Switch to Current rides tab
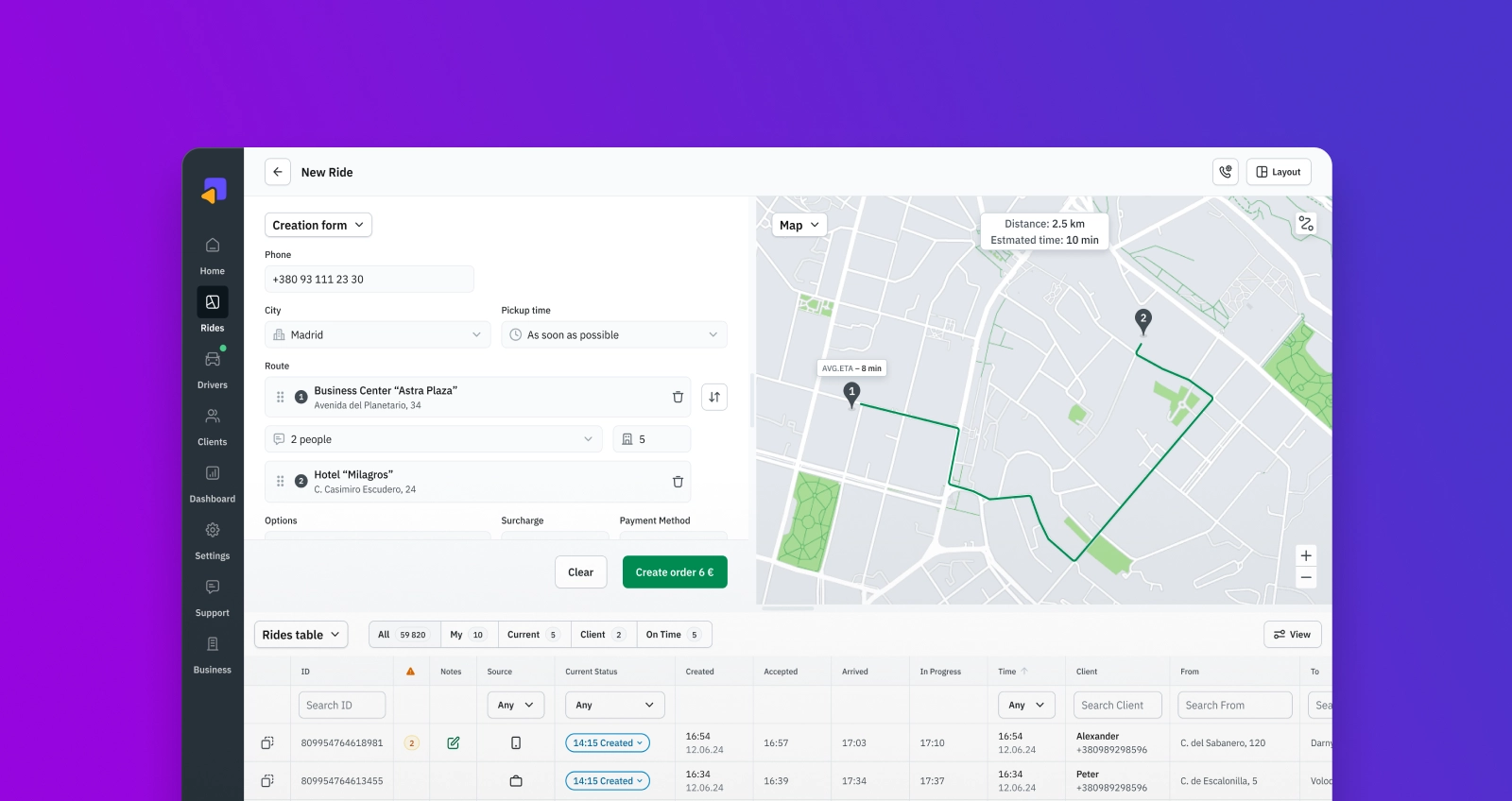Viewport: 1512px width, 801px height. 535,635
